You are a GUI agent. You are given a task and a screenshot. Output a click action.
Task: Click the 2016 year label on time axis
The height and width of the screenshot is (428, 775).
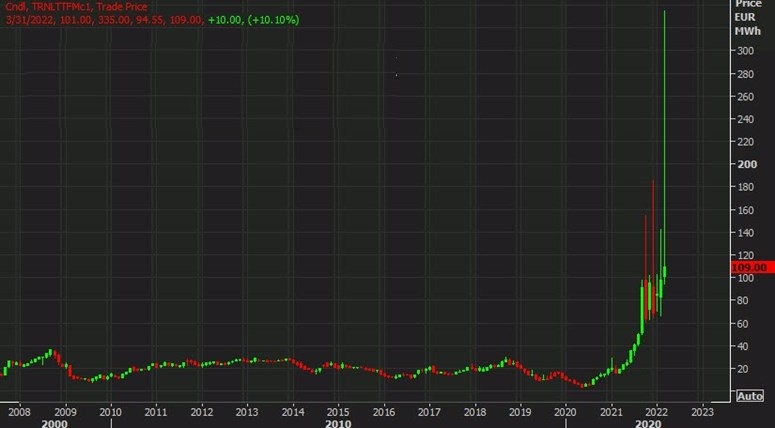click(384, 412)
